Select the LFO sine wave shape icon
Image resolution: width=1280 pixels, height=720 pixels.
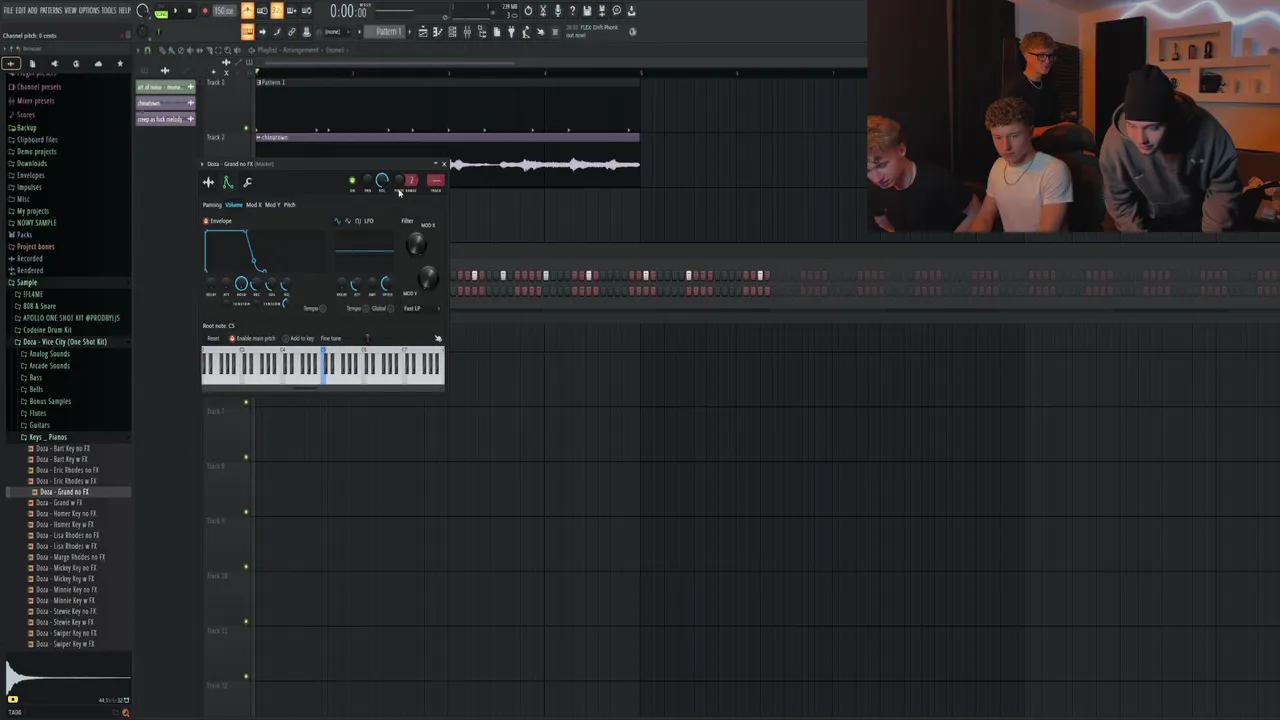[338, 221]
